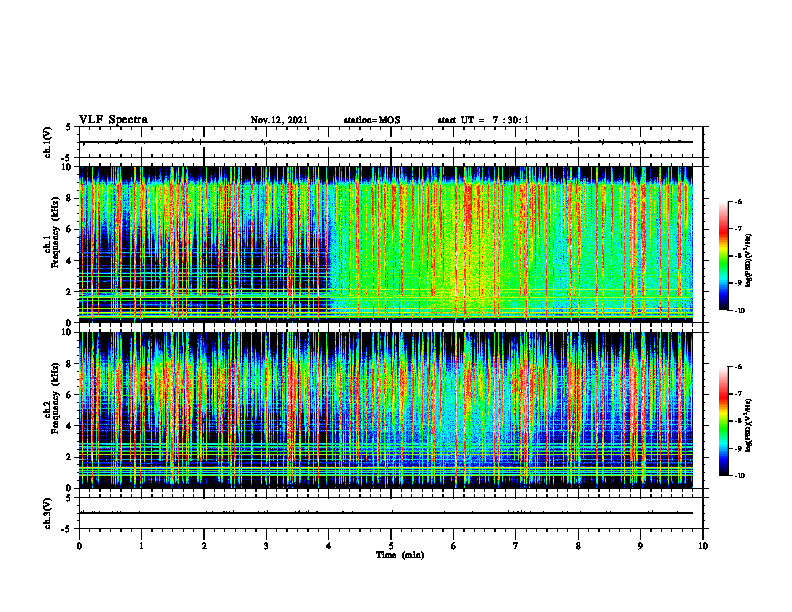This screenshot has height=612, width=792.
Task: Click time axis tick label "10"
Action: 703,546
